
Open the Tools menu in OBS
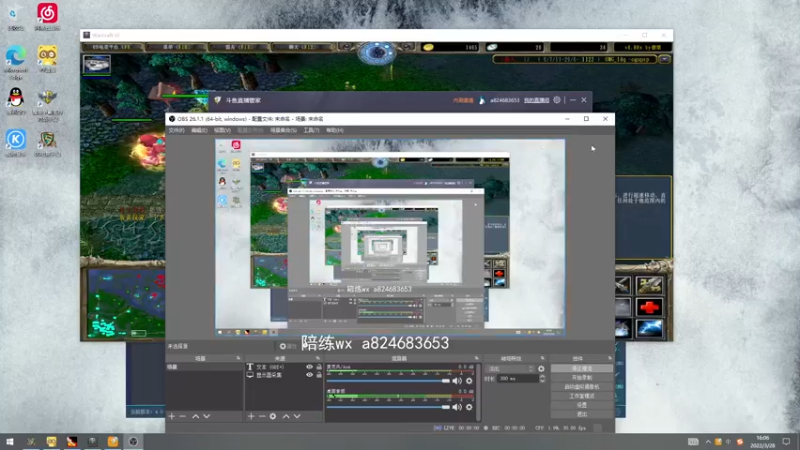click(311, 131)
